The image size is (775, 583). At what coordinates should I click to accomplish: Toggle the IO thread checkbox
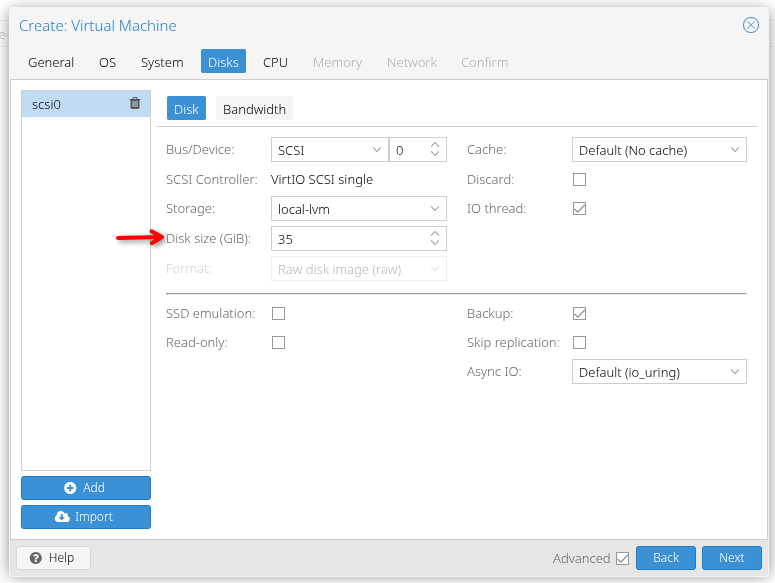click(x=579, y=208)
